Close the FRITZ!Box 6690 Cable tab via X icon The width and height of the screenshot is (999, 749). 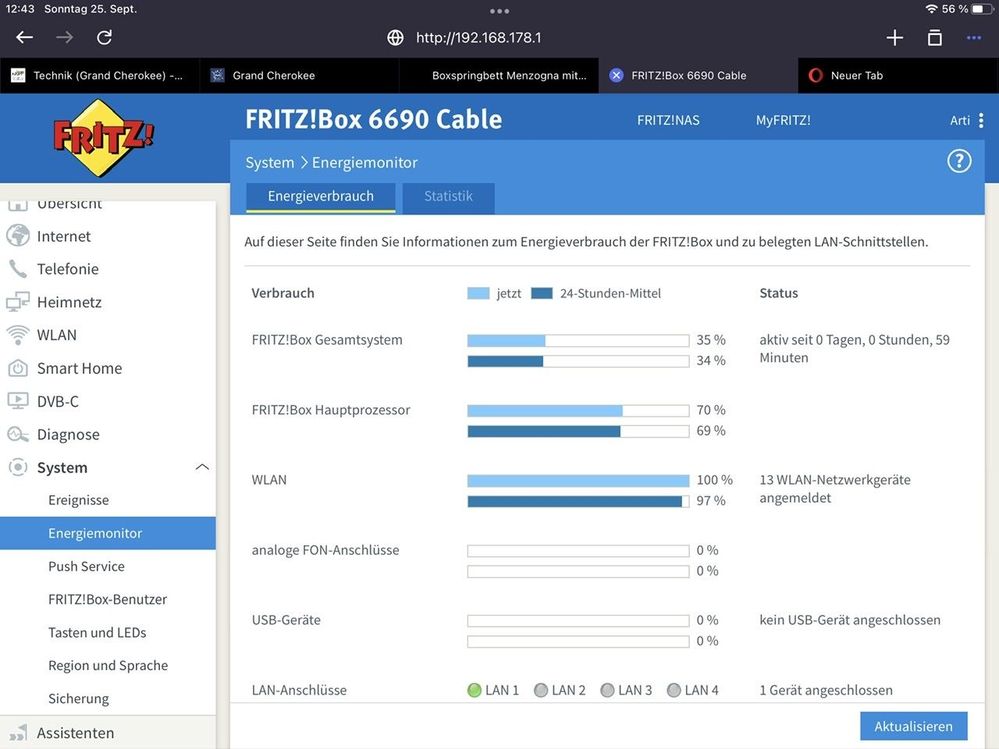point(615,75)
